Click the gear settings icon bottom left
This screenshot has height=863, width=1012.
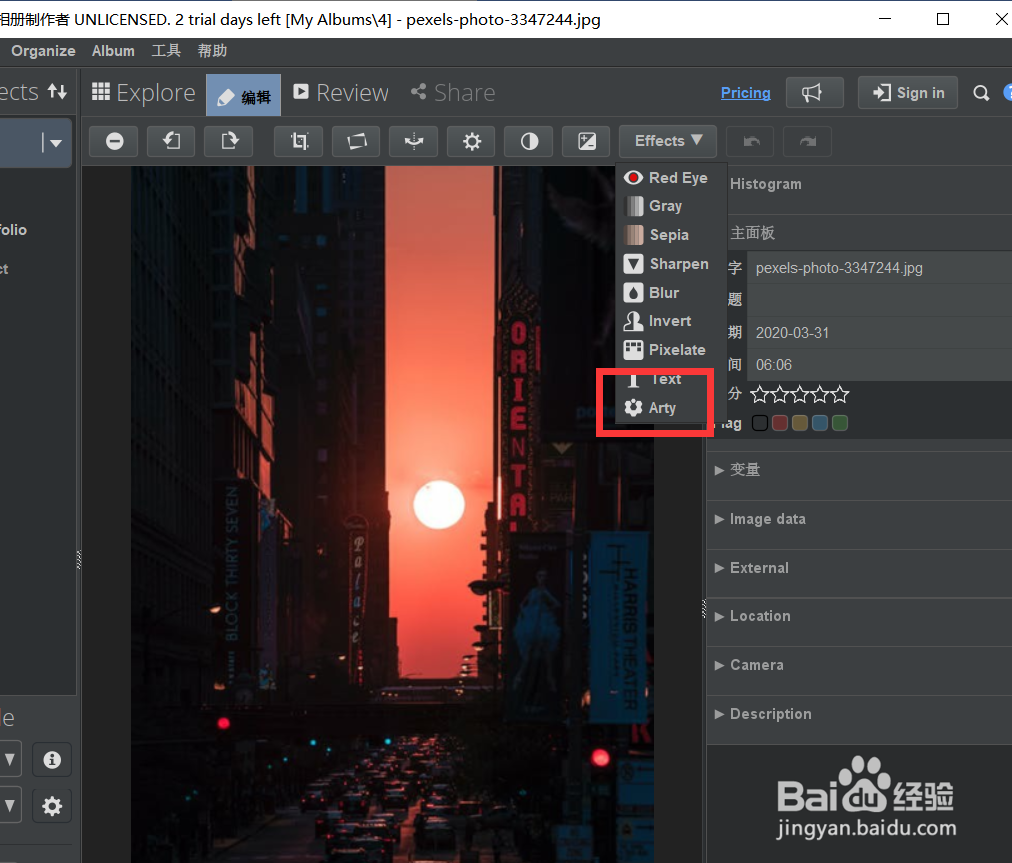52,806
